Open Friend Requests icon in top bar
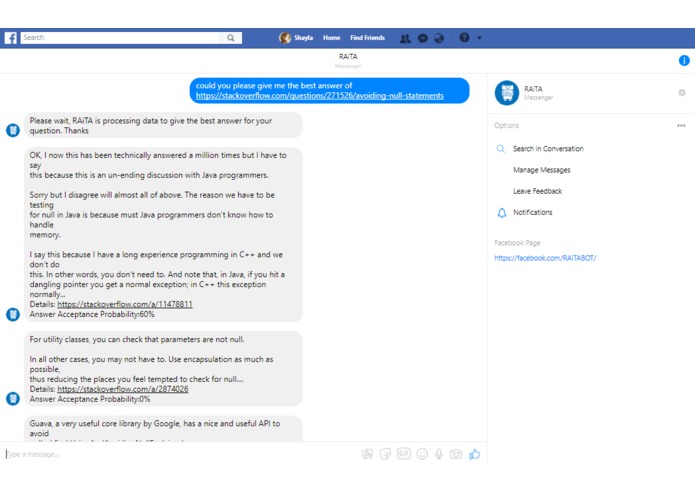This screenshot has height=494, width=695. coord(405,38)
